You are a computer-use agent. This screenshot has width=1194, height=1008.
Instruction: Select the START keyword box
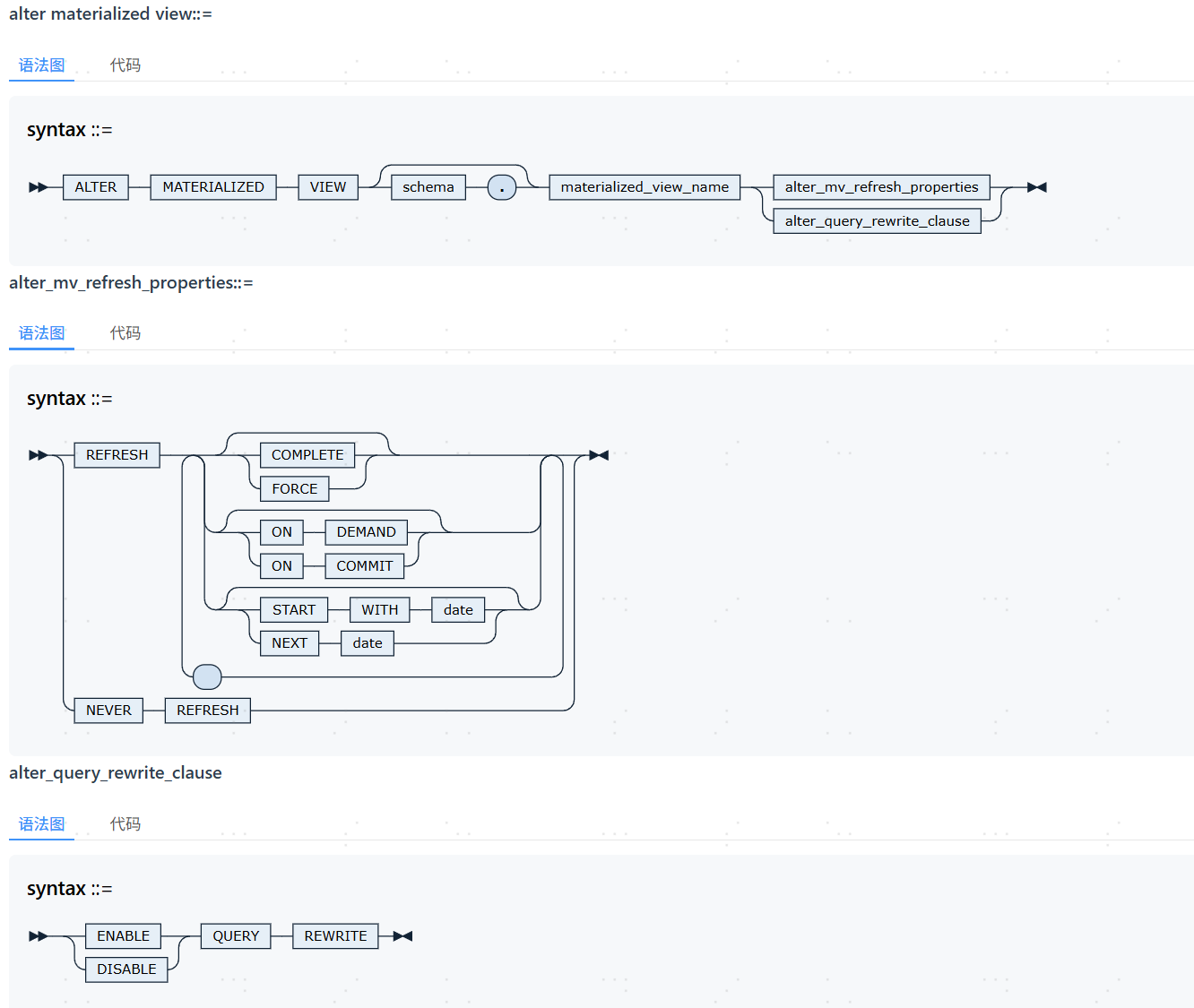294,610
